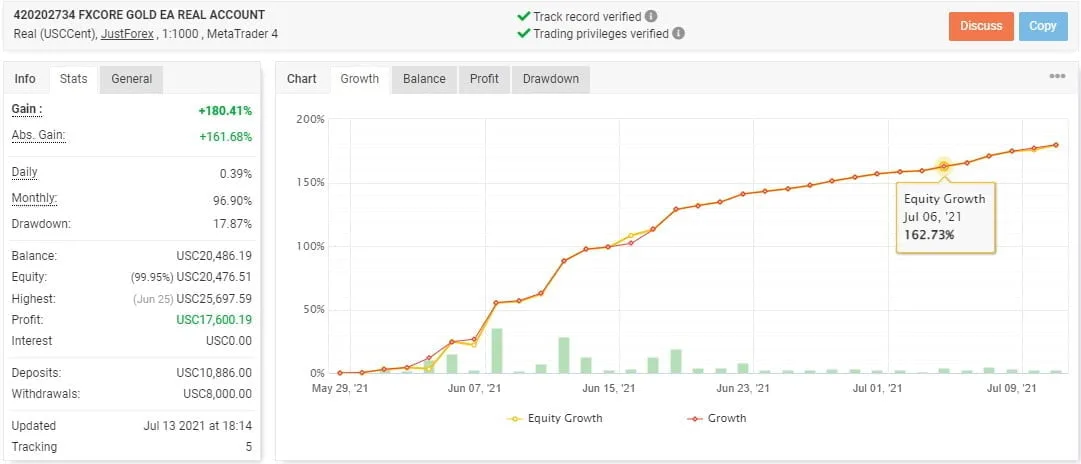This screenshot has width=1081, height=464.
Task: Select the Stats tab
Action: [x=73, y=79]
